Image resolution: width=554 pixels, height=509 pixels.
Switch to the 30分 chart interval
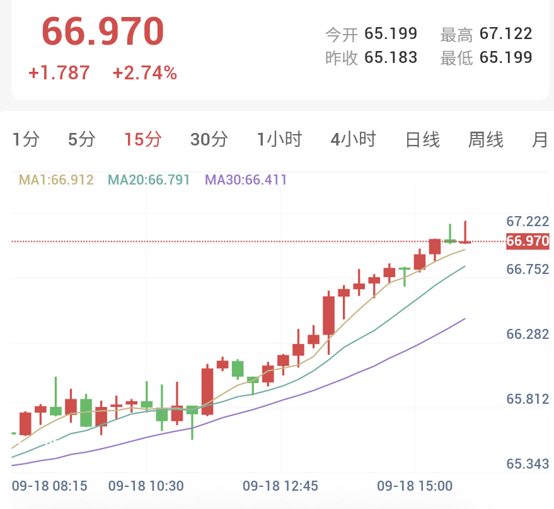pyautogui.click(x=209, y=139)
